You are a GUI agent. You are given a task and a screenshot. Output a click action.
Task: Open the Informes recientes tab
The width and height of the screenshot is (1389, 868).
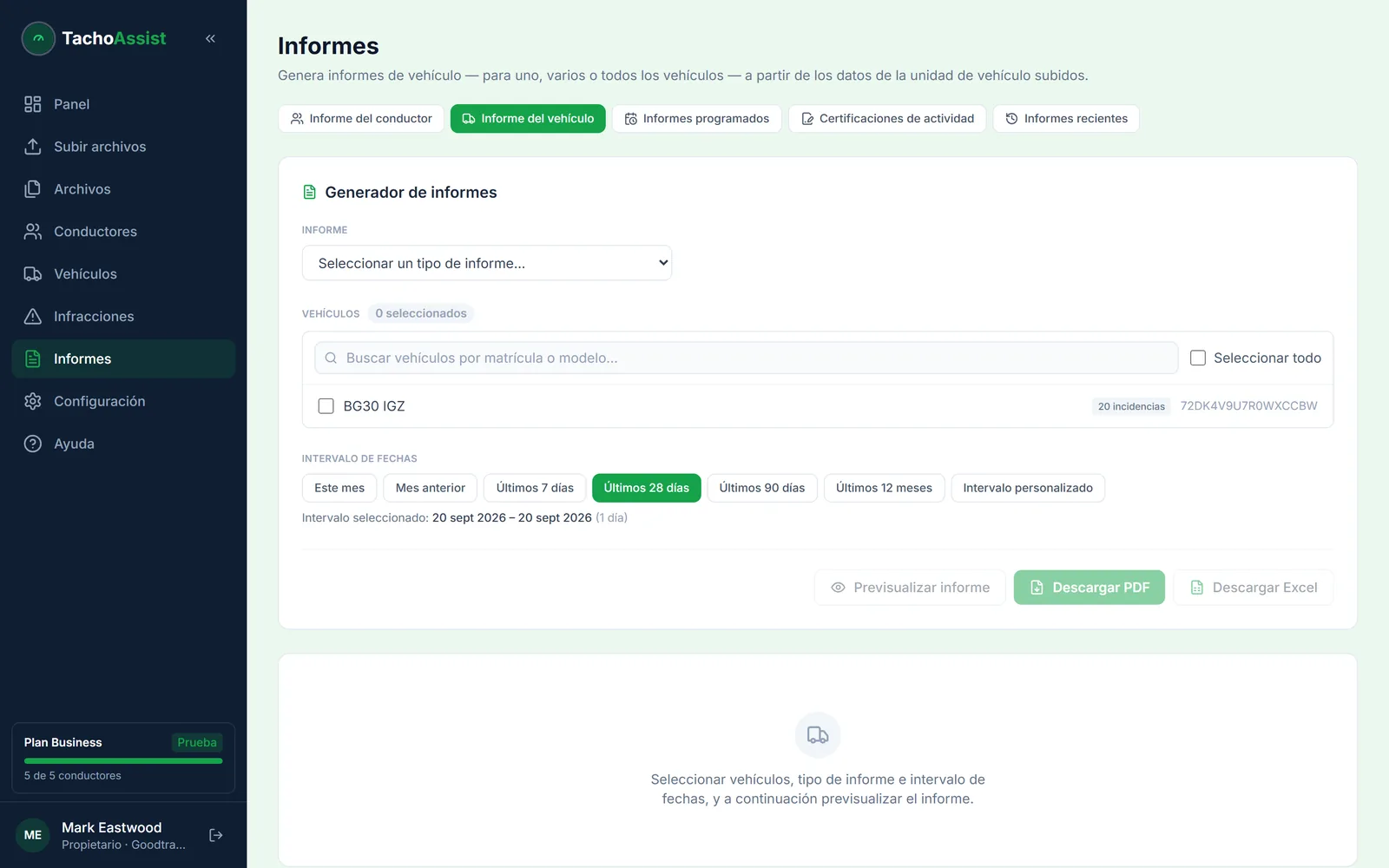(1066, 119)
